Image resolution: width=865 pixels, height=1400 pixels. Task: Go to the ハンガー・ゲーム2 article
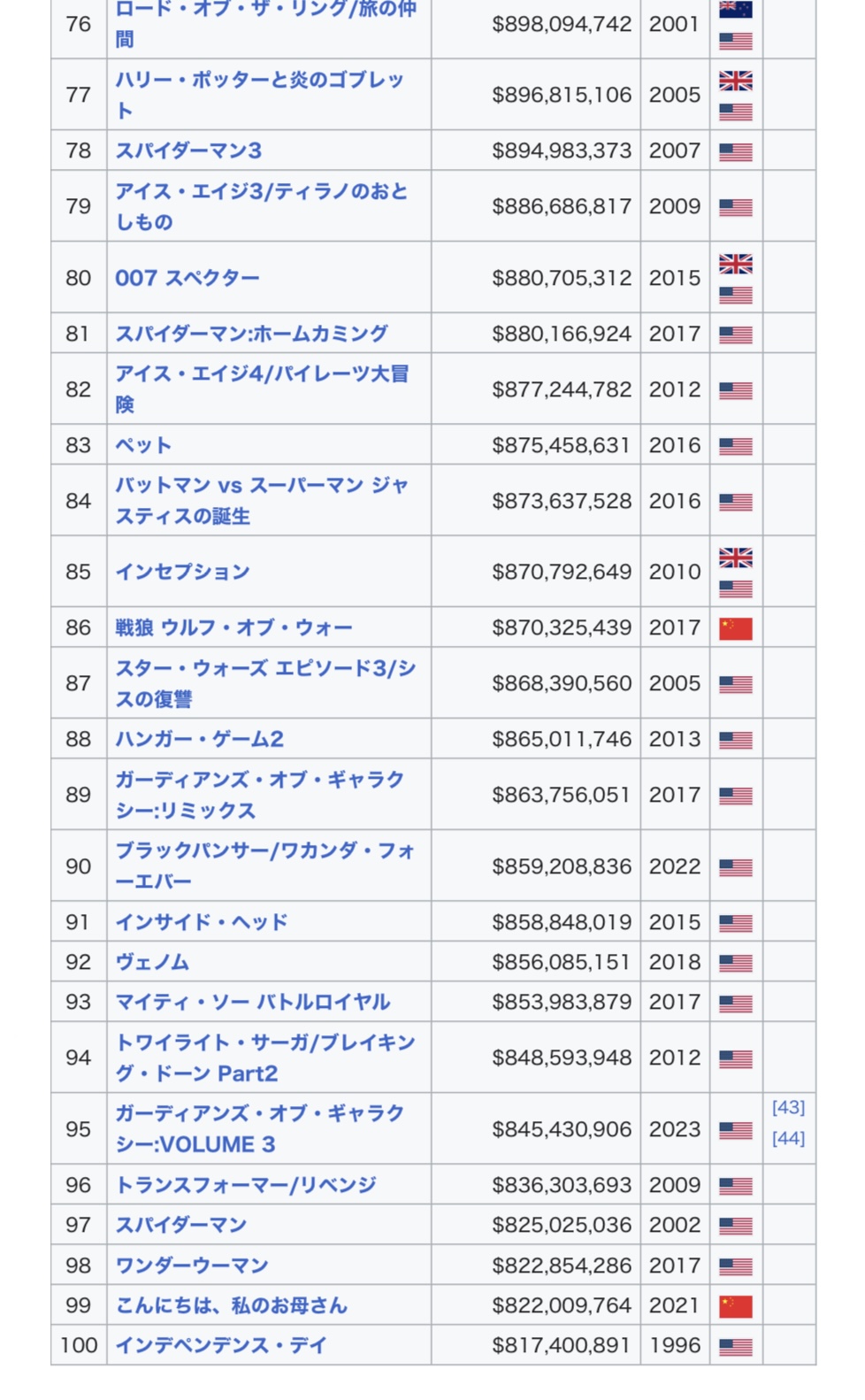(x=199, y=739)
